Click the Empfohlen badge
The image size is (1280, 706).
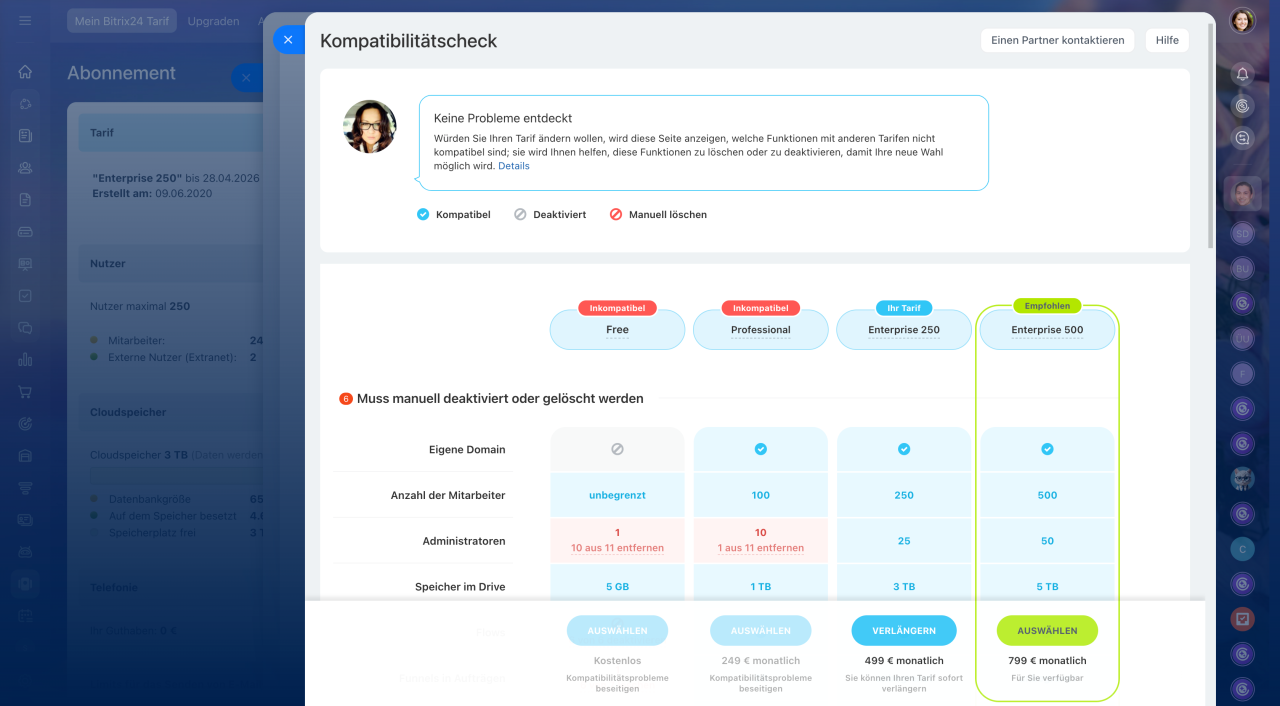point(1047,306)
